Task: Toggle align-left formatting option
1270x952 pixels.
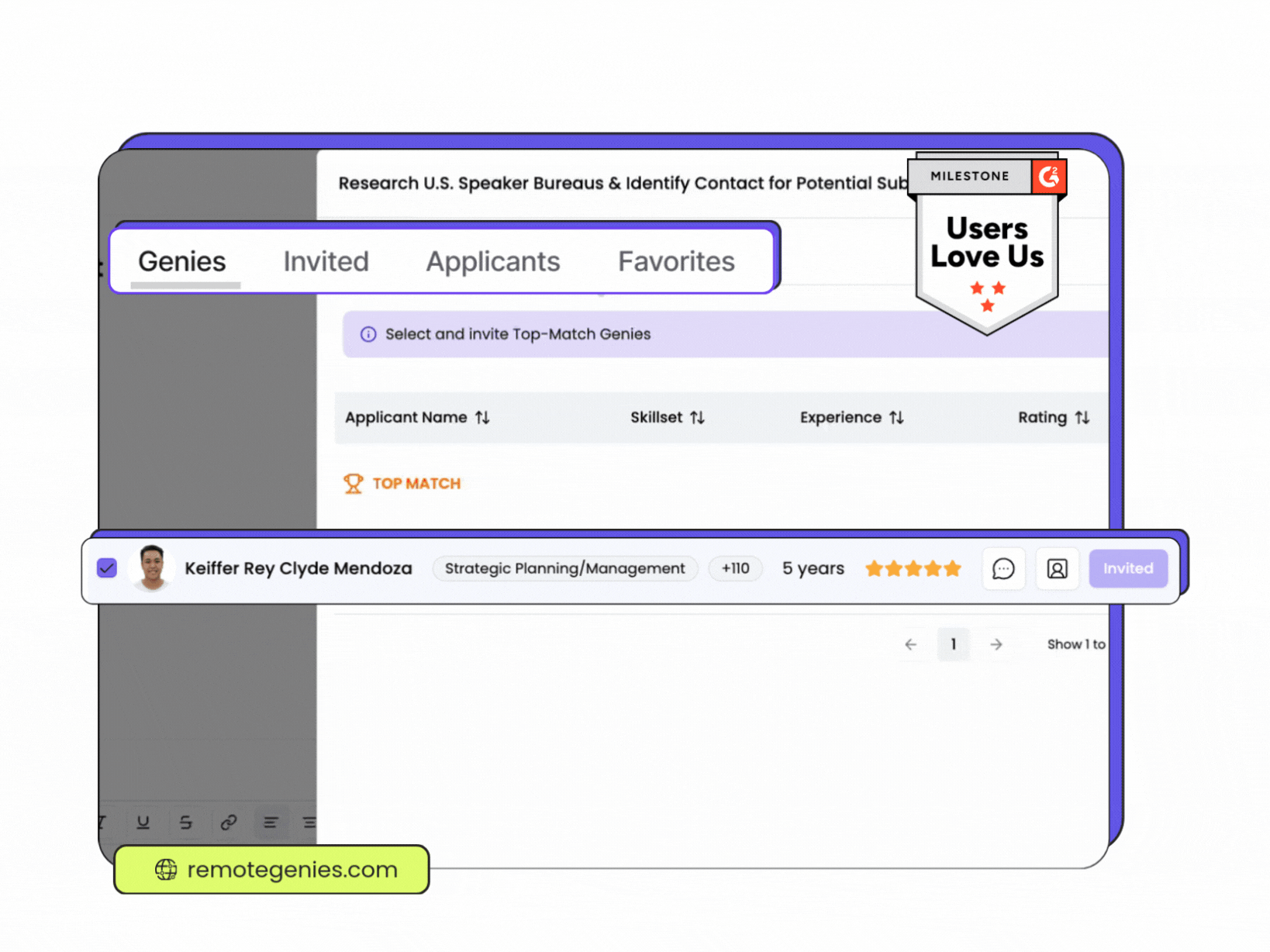Action: [271, 823]
